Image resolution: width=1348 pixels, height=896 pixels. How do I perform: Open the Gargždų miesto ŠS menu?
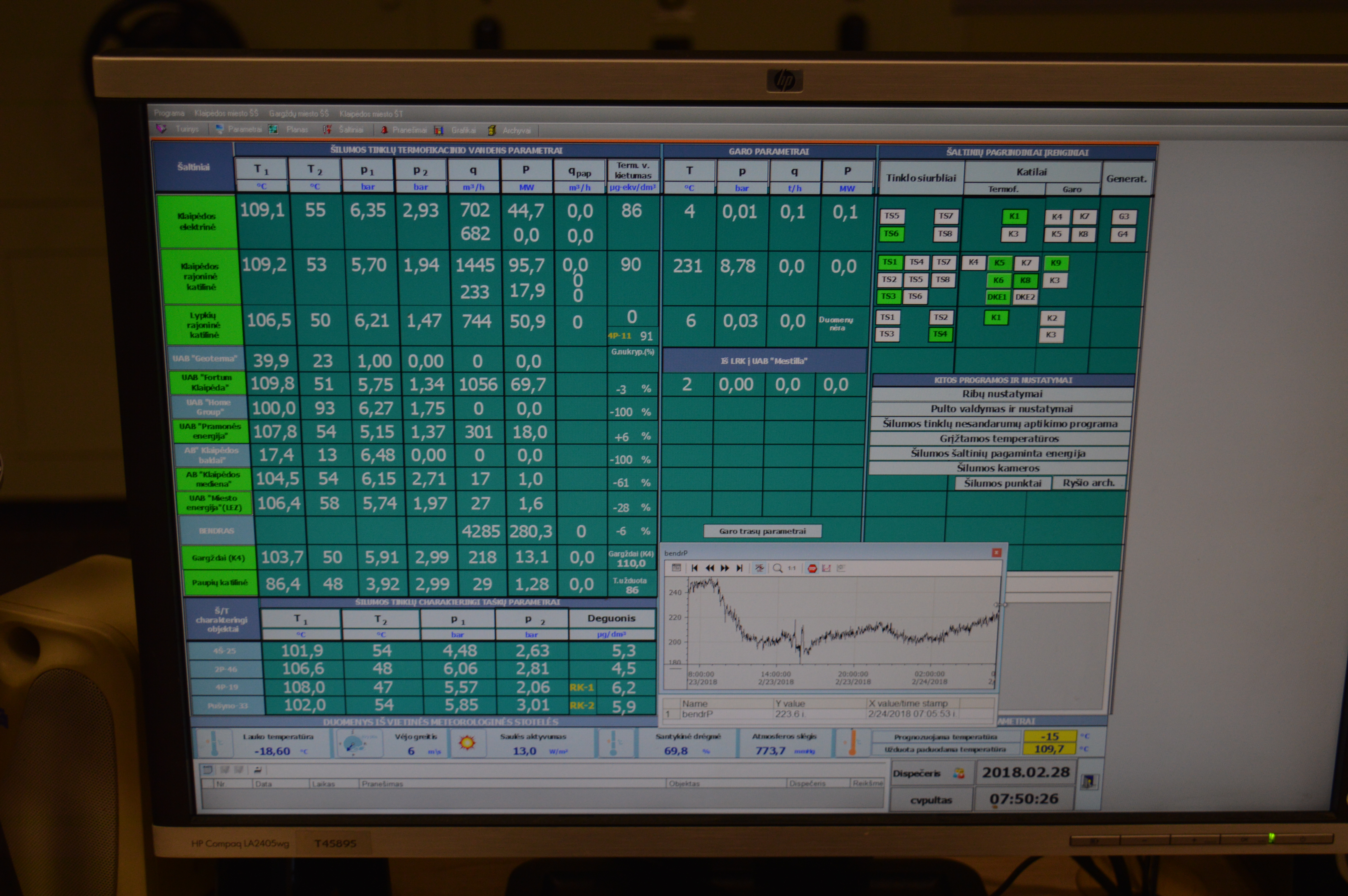(x=299, y=114)
